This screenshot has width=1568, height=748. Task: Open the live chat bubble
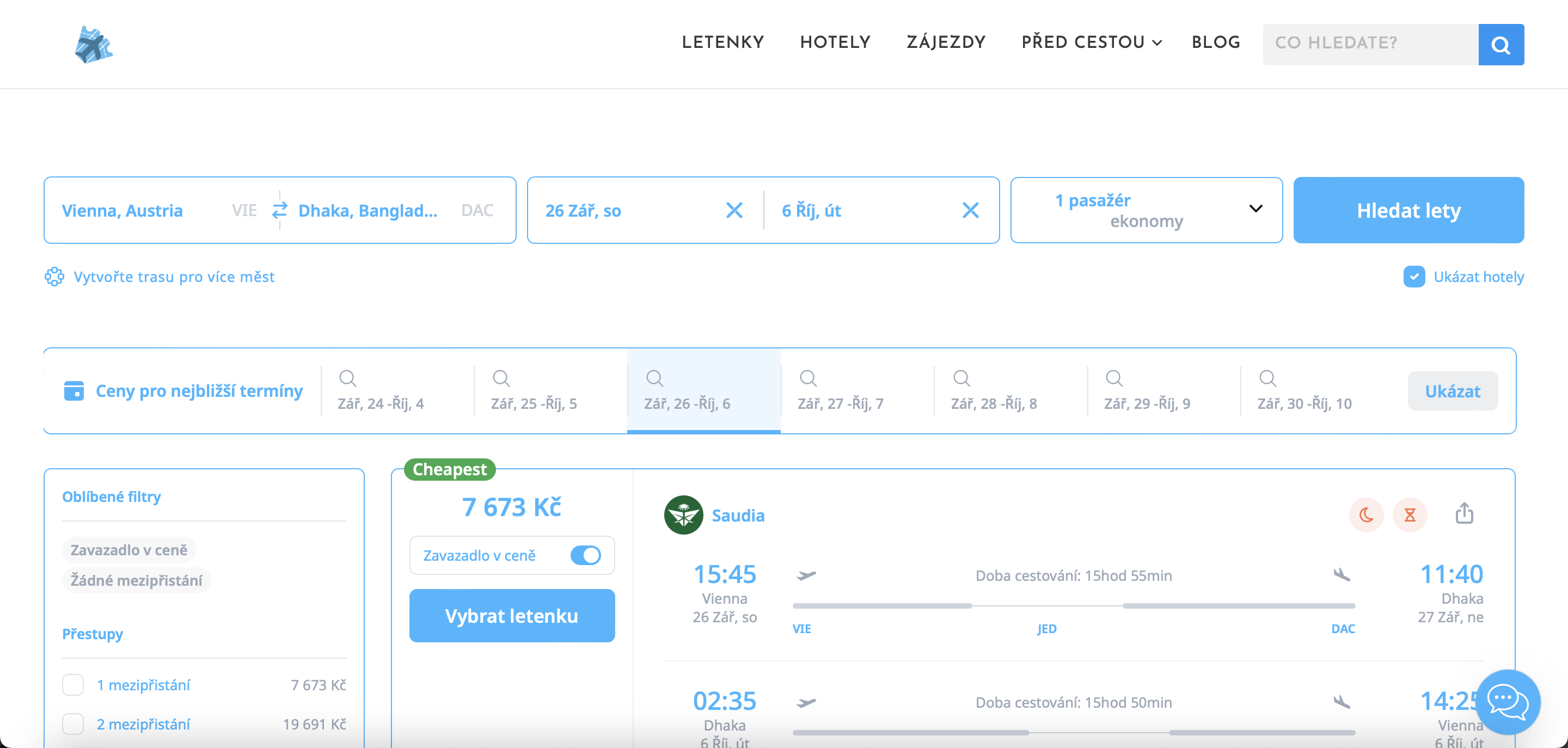1507,702
